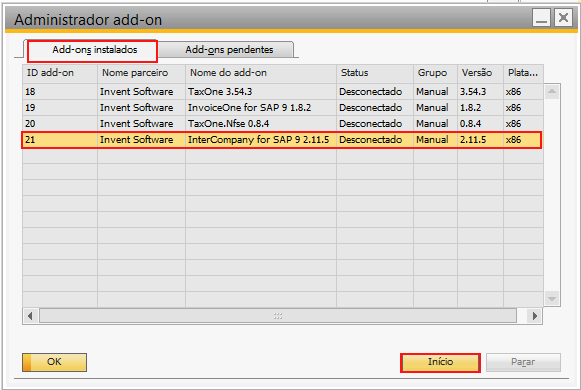Click Manual group in TaxOne.Nfse row
Viewport: 581px width, 390px height.
pos(432,124)
